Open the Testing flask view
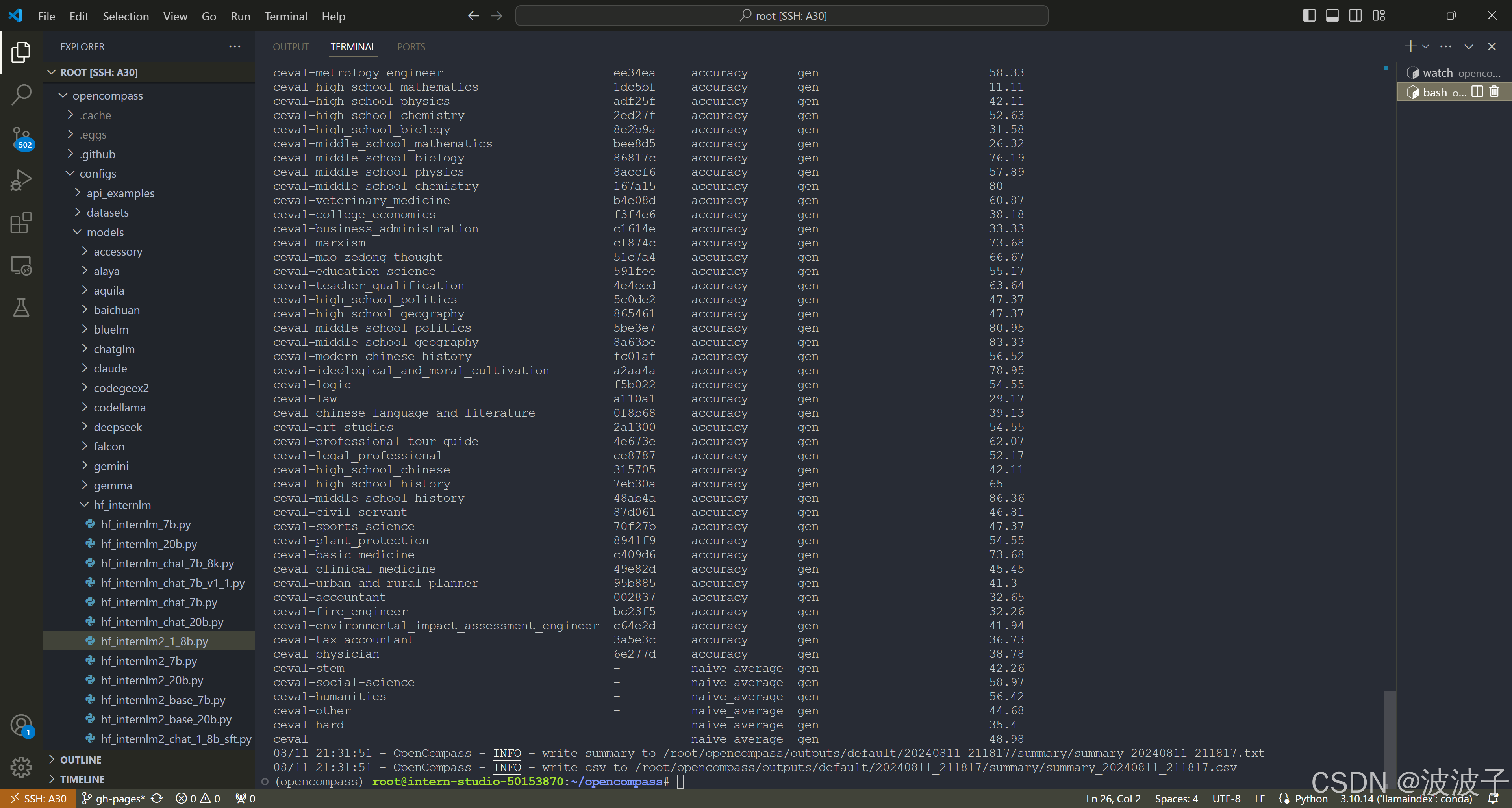The width and height of the screenshot is (1512, 808). click(x=21, y=308)
